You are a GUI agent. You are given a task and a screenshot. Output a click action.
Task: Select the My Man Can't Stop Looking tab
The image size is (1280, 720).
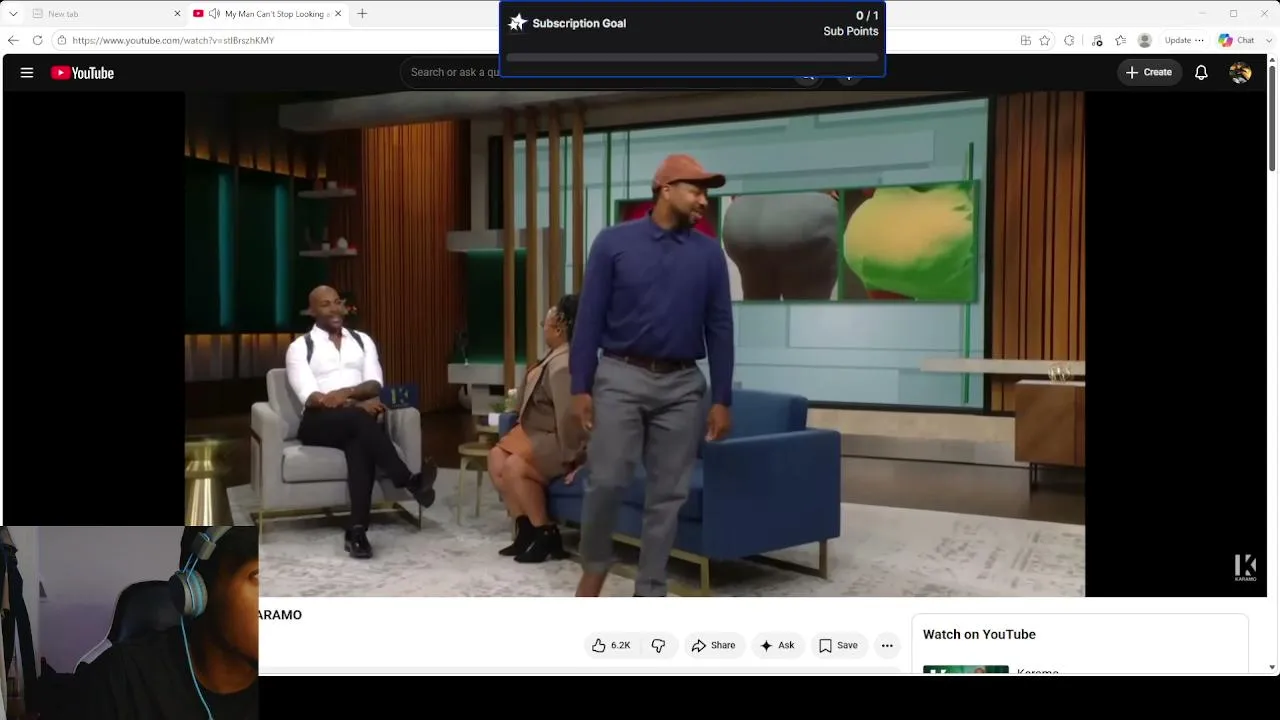pos(268,14)
